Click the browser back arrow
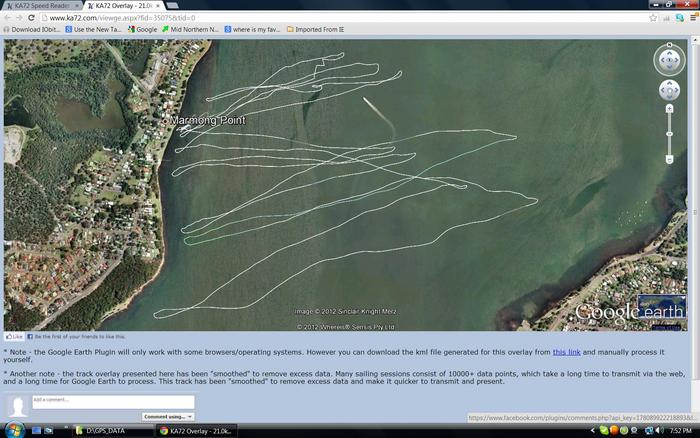The height and width of the screenshot is (438, 700). [x=8, y=18]
